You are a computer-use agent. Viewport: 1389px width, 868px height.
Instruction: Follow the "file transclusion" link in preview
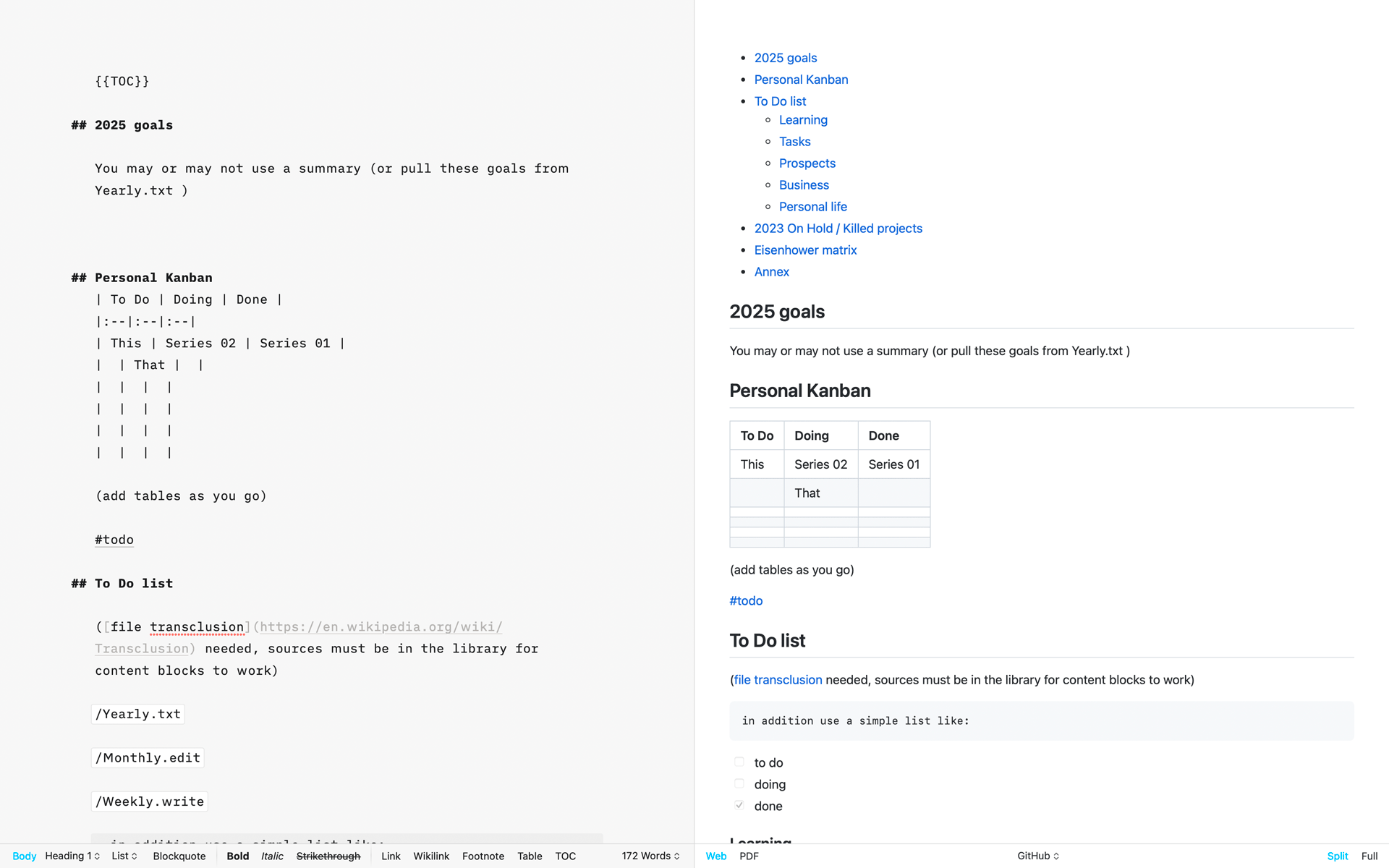tap(777, 680)
